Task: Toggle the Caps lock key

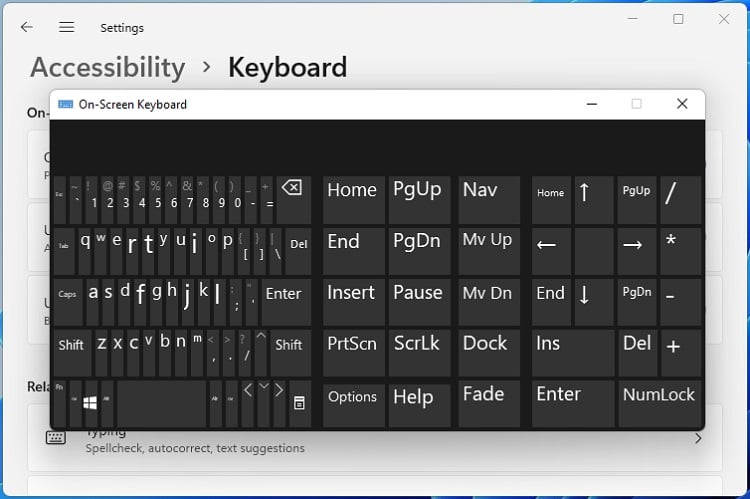Action: click(68, 302)
